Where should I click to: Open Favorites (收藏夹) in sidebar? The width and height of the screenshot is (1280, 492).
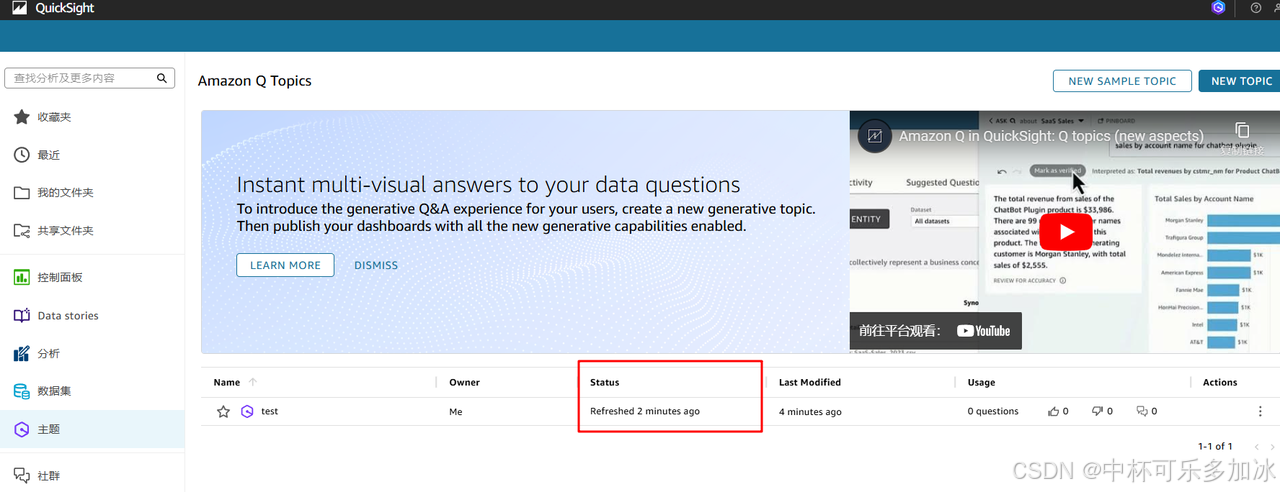point(54,117)
